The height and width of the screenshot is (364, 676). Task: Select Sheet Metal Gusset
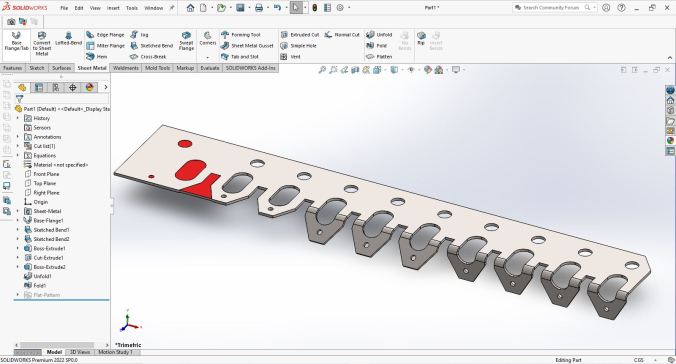[x=247, y=46]
